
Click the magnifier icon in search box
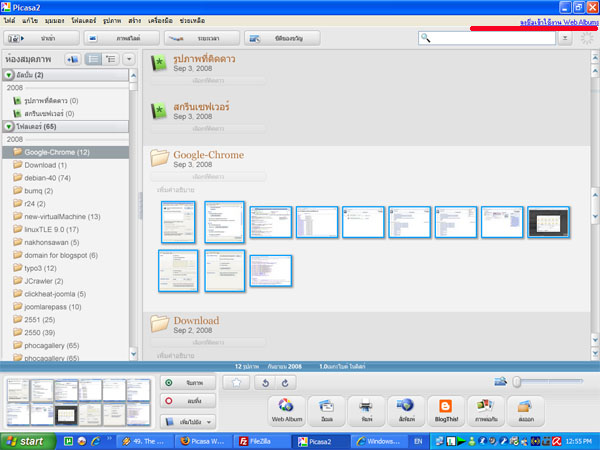coord(426,38)
